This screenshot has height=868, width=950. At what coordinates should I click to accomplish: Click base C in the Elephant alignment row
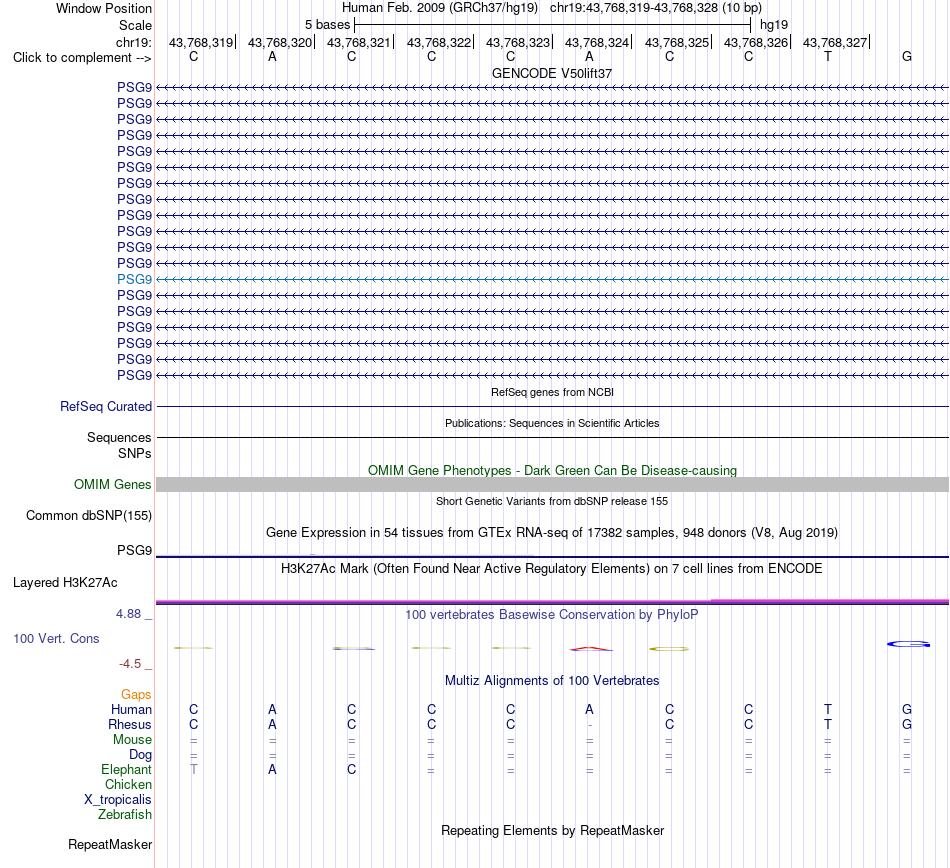pos(351,769)
